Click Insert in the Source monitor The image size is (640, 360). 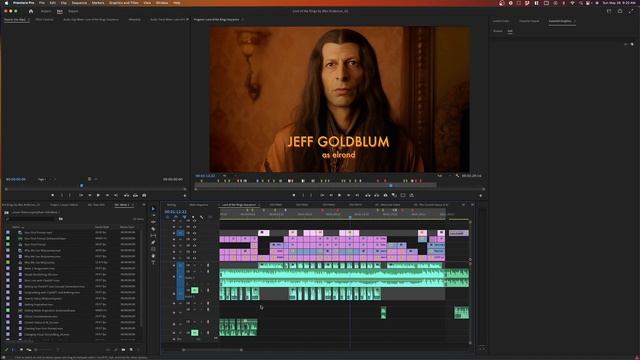[x=127, y=196]
